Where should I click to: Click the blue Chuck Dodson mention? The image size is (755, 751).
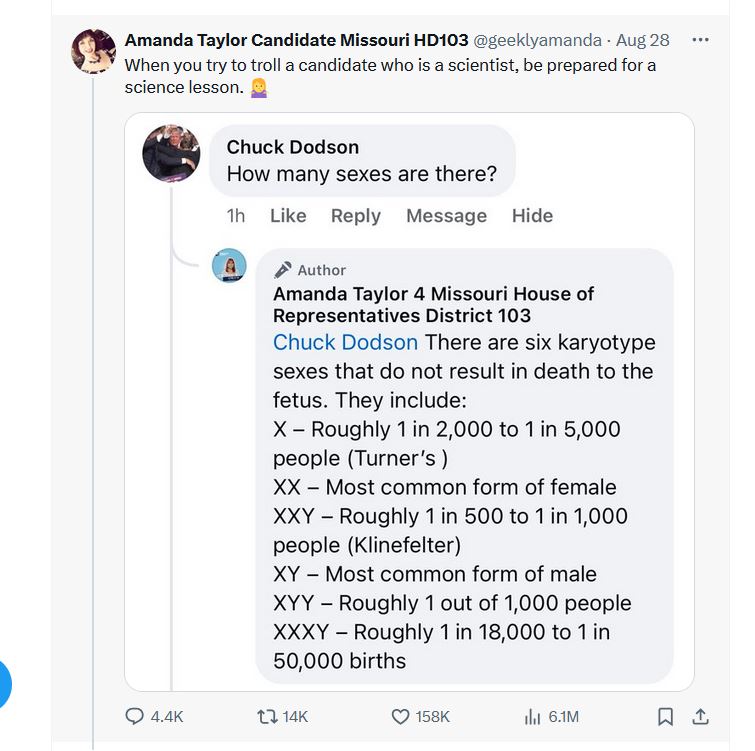tap(345, 342)
